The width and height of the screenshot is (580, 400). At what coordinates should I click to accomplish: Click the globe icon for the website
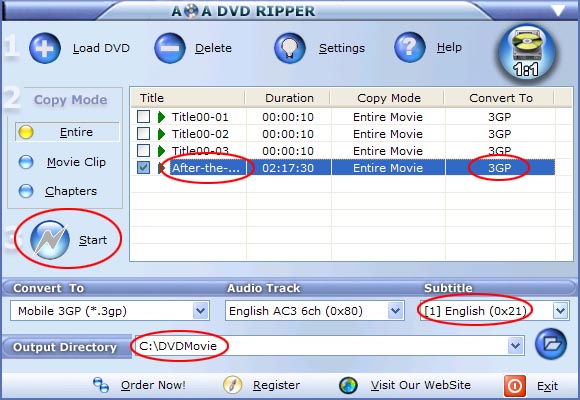pyautogui.click(x=348, y=385)
